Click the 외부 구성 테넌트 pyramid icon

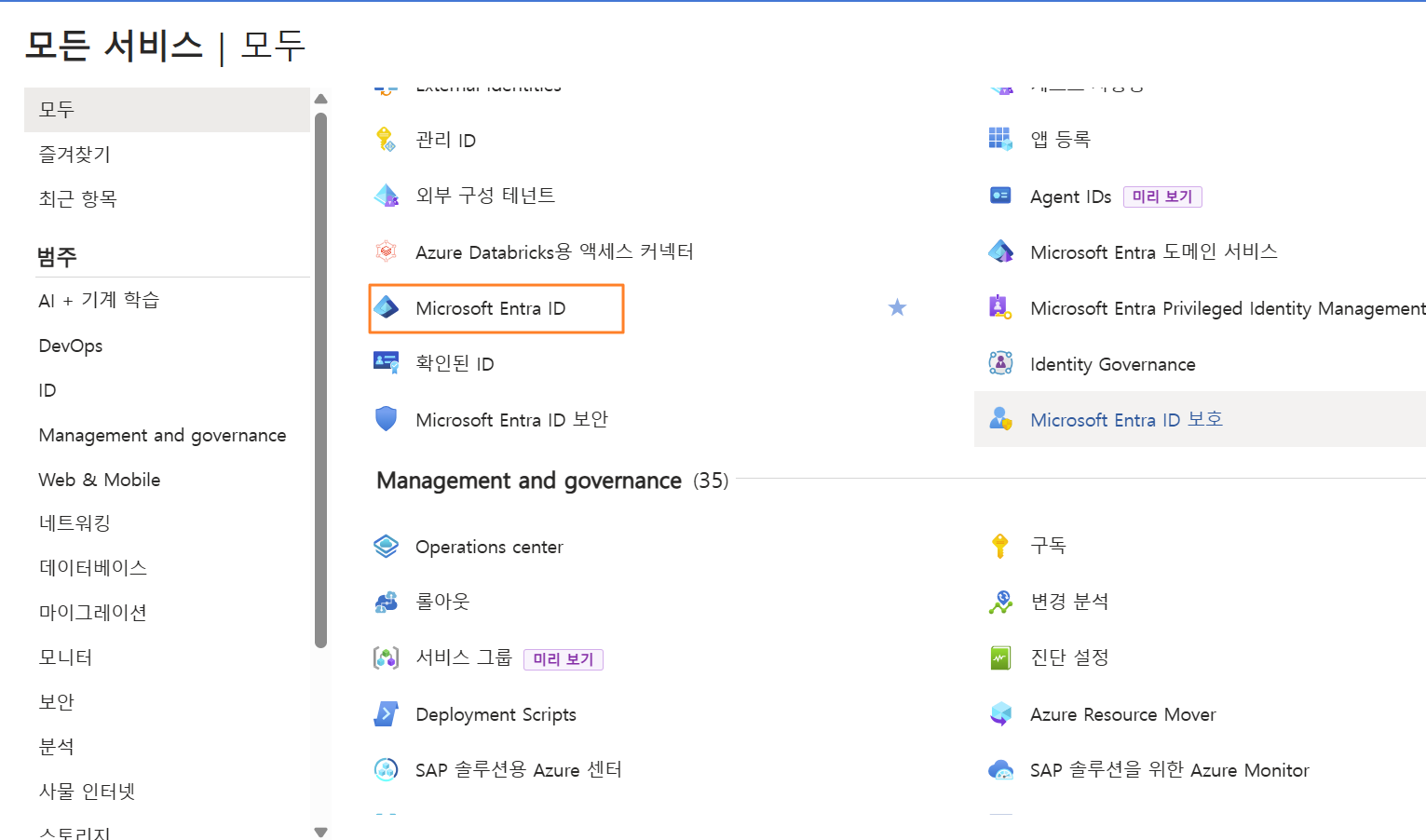point(386,196)
